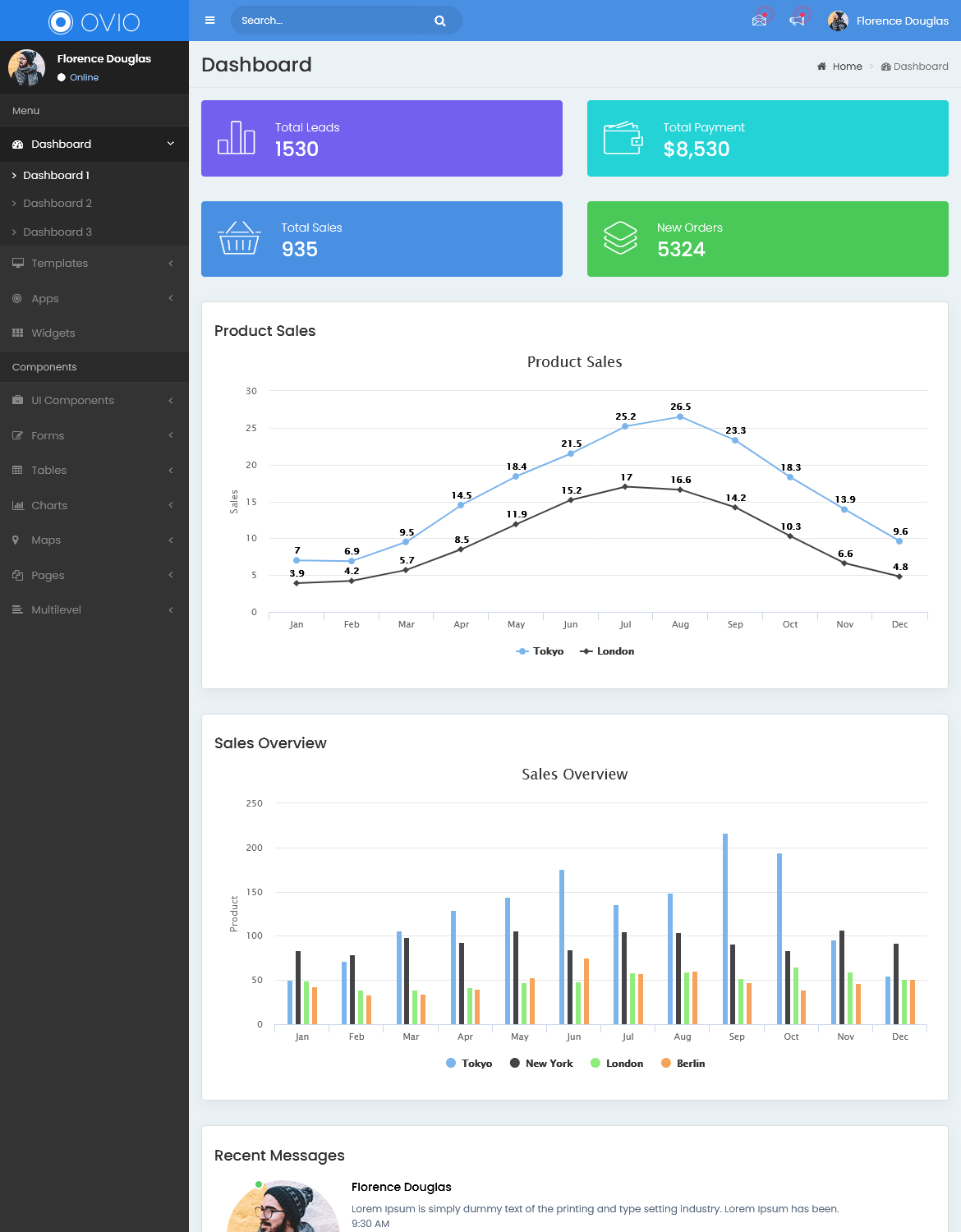Image resolution: width=961 pixels, height=1232 pixels.
Task: Click the Pages copy icon
Action: [x=18, y=575]
